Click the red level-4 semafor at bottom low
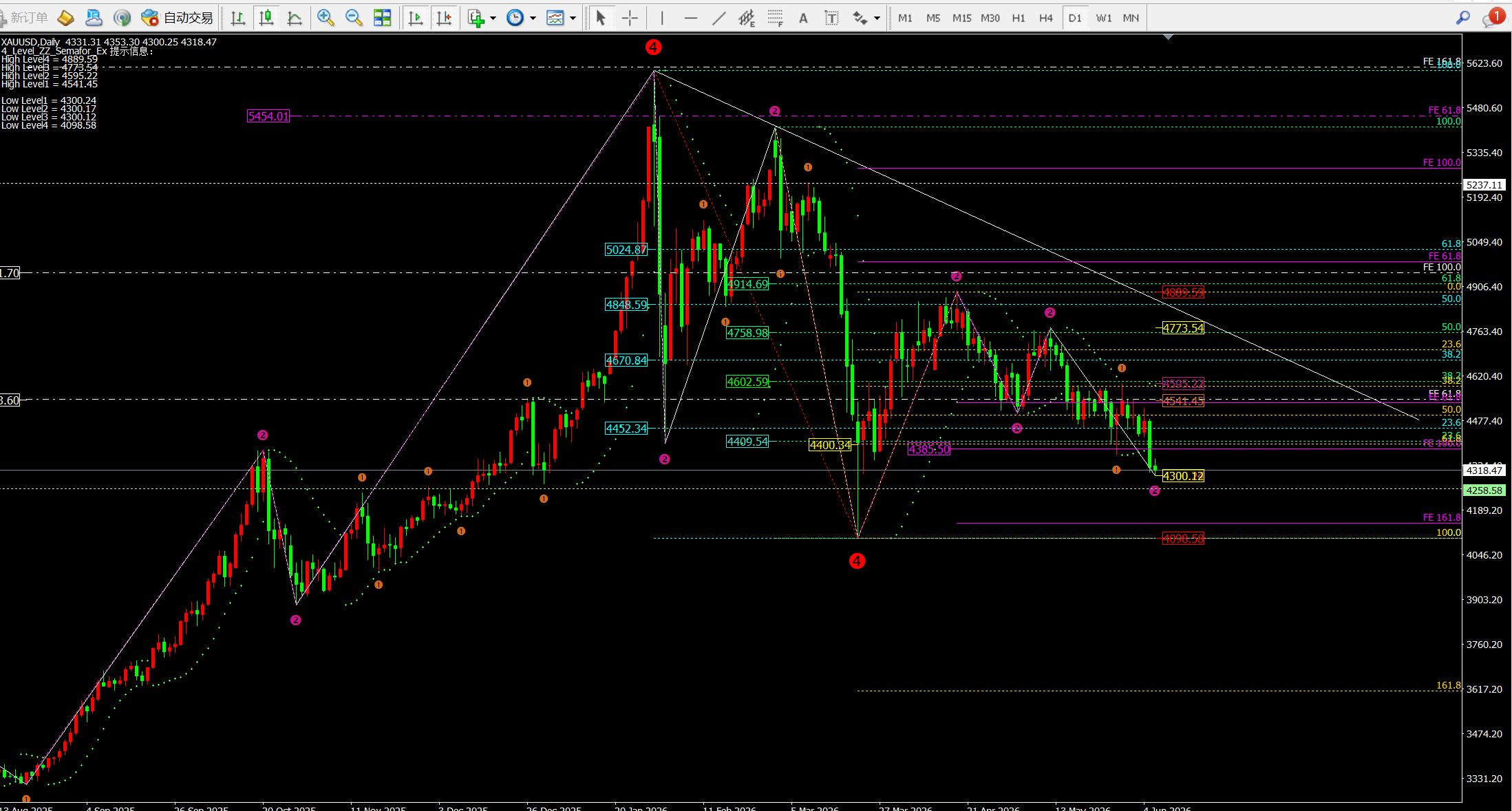This screenshot has height=811, width=1512. pos(857,561)
